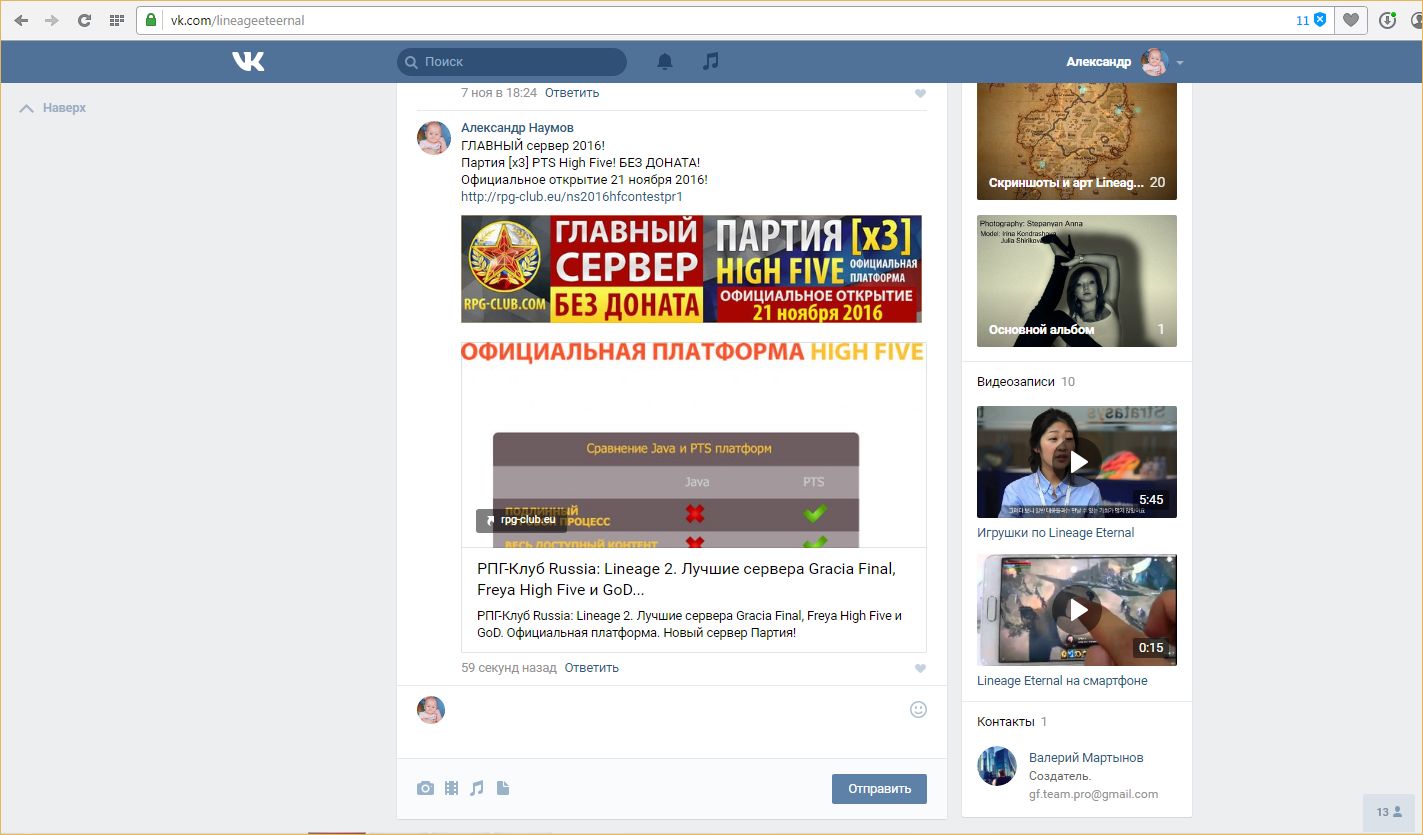Screen dimensions: 1423x835
Task: Open the notifications bell
Action: (665, 62)
